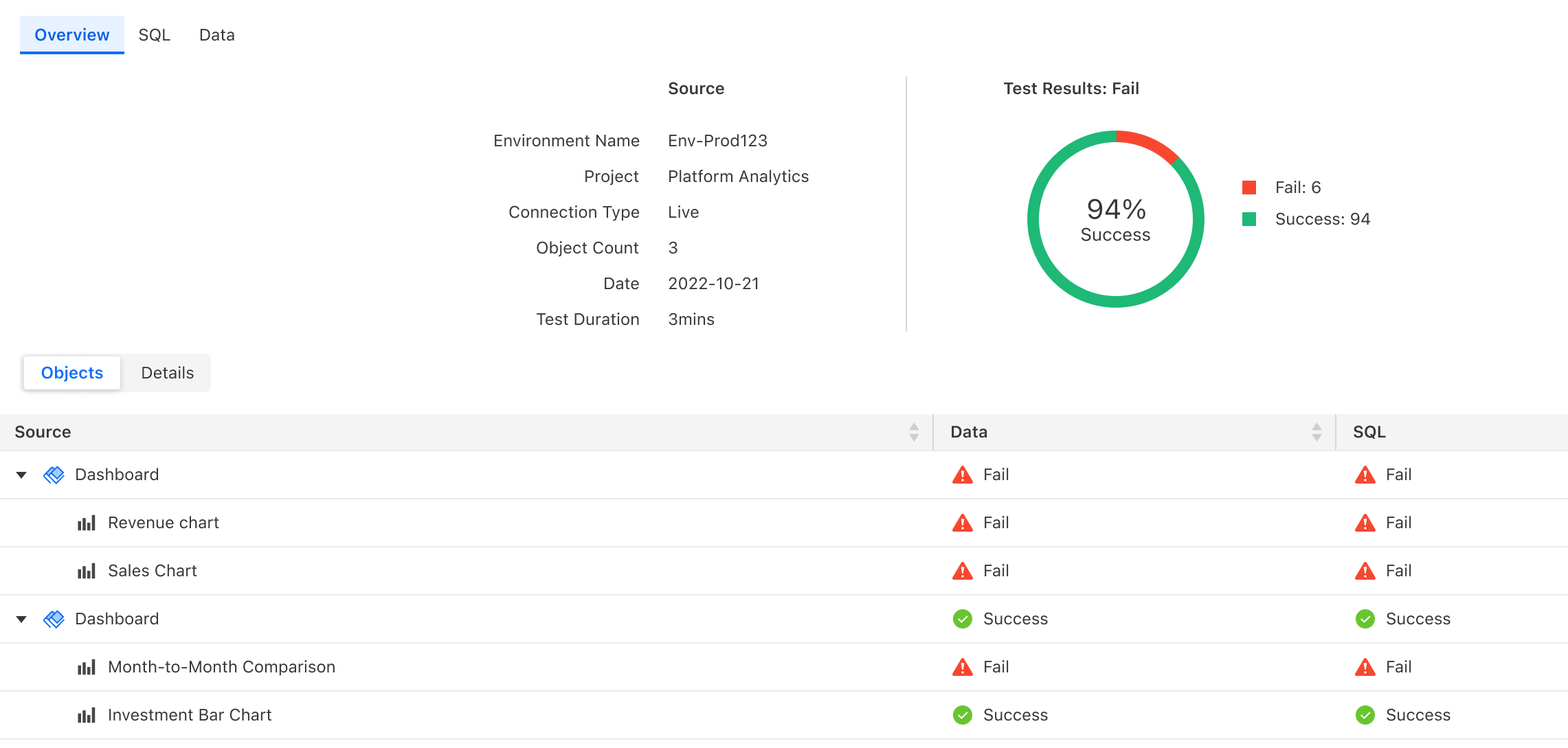Screen dimensions: 1568x748
Task: Click the second Dashboard row's dashboard icon
Action: [54, 619]
